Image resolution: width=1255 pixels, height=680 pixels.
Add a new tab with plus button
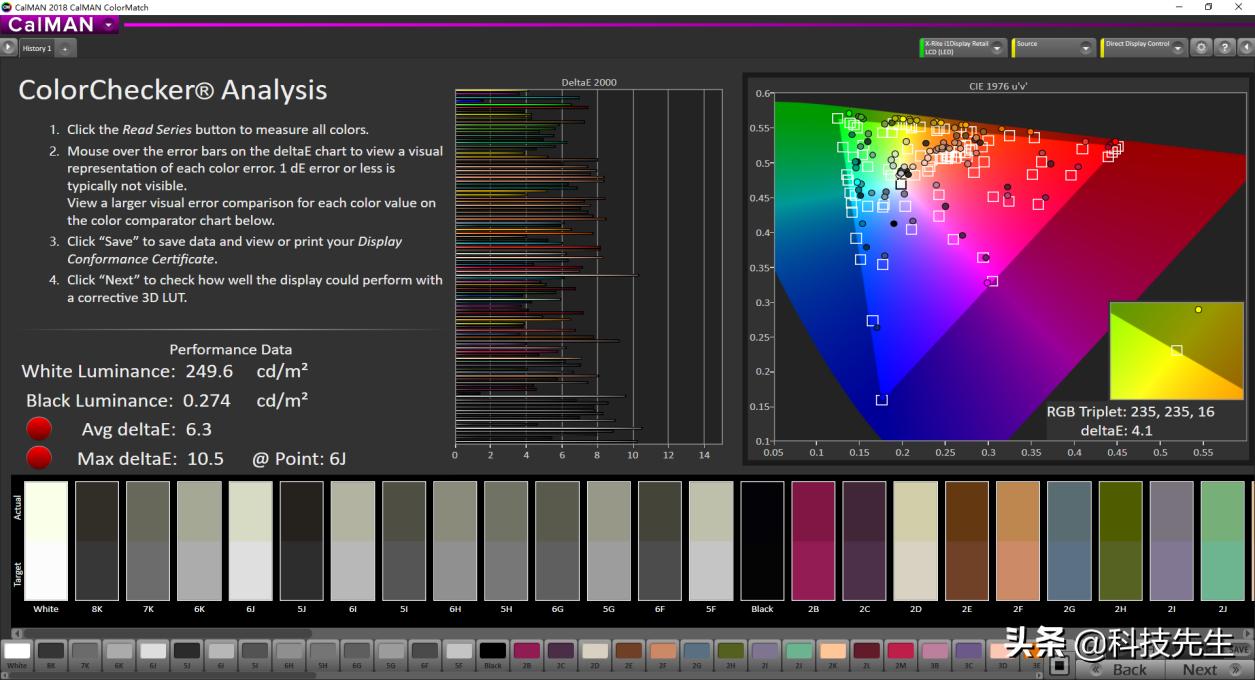65,48
